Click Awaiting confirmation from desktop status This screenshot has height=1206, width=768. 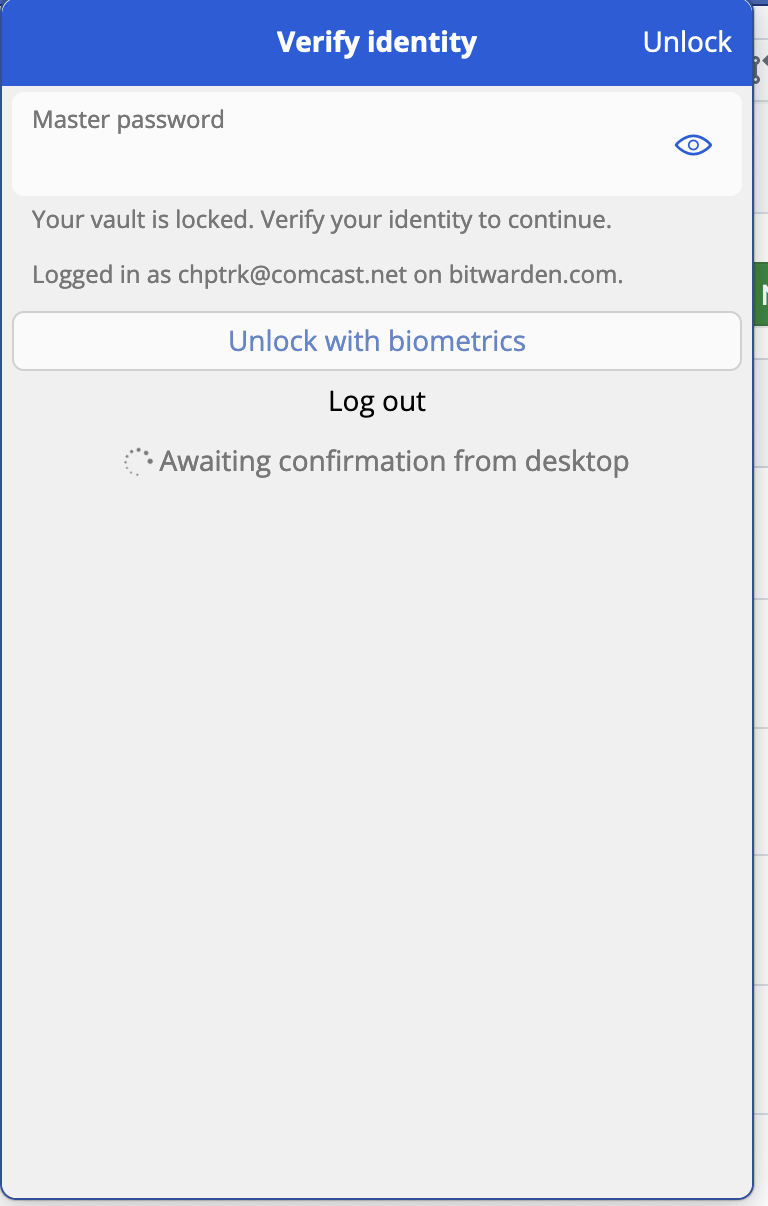point(396,461)
